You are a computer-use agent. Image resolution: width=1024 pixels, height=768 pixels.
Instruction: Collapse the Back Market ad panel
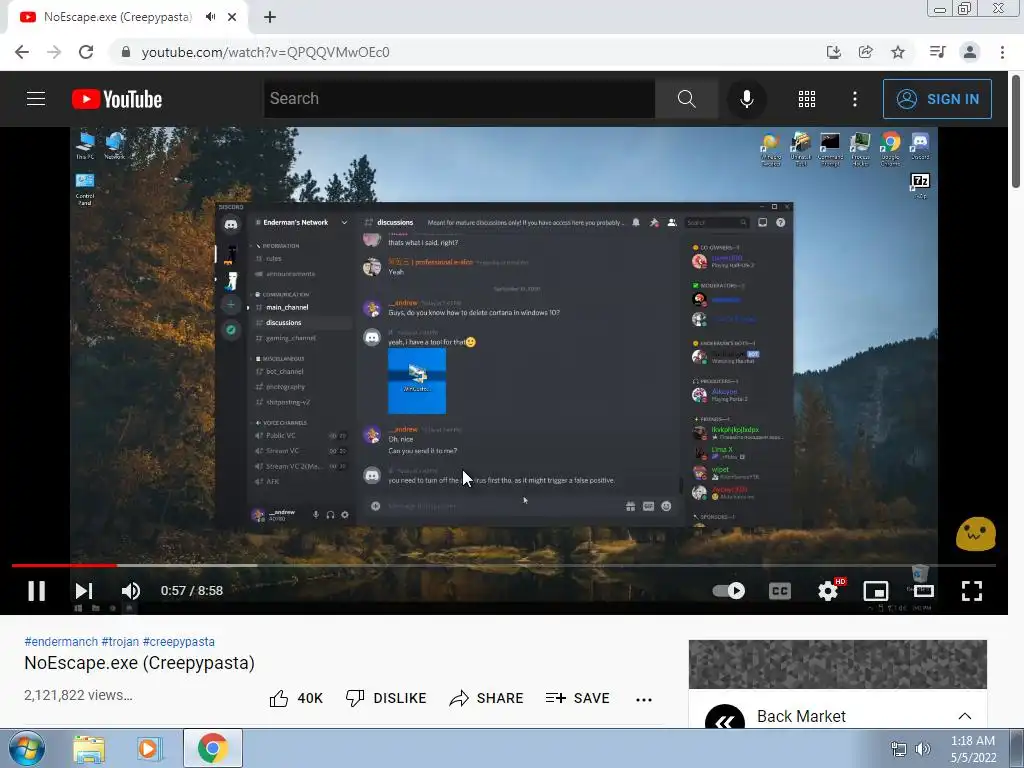tap(965, 716)
